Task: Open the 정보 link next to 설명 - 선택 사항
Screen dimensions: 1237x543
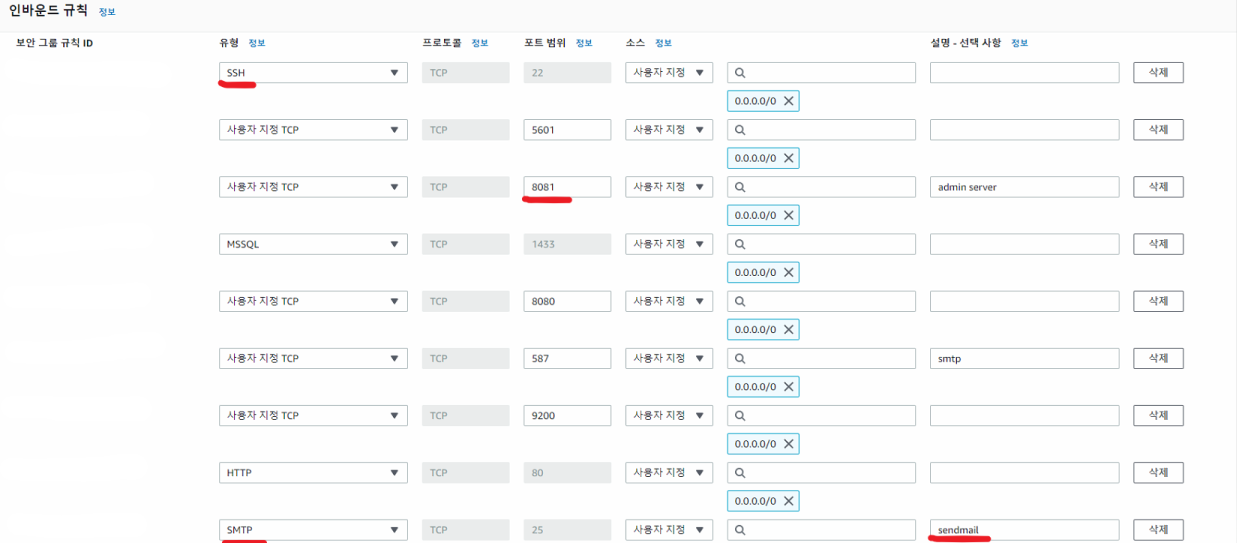Action: (x=1019, y=43)
